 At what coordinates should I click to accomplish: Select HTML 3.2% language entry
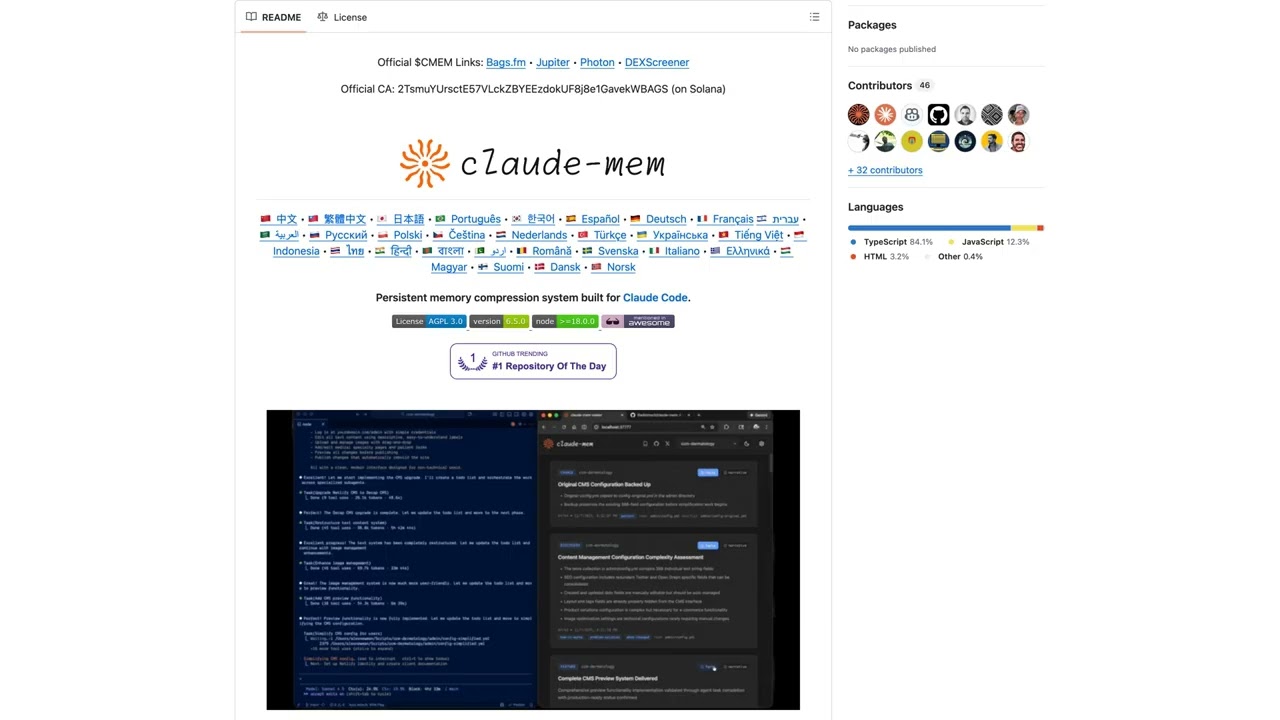click(x=879, y=257)
